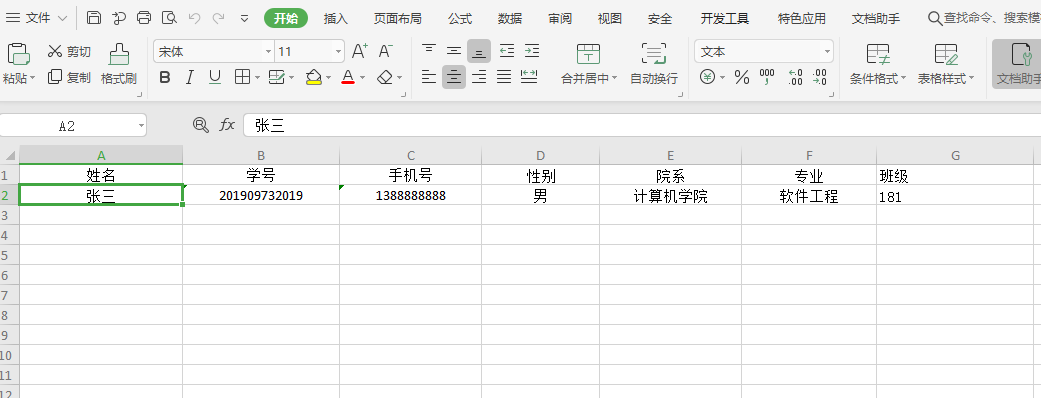Expand the Merge and Center dropdown arrow
1041x398 pixels.
coord(614,78)
